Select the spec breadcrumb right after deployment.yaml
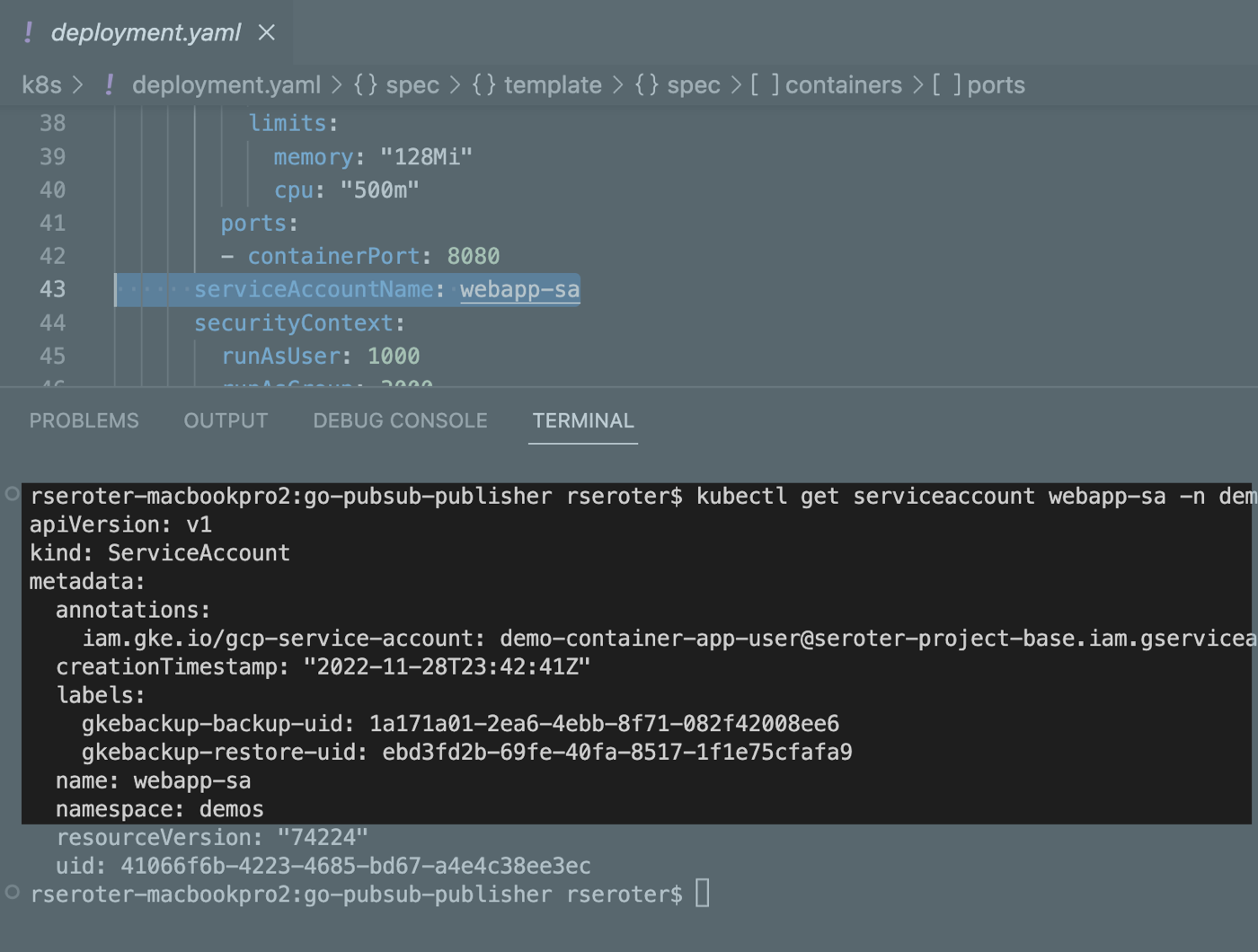This screenshot has height=952, width=1258. (x=412, y=84)
